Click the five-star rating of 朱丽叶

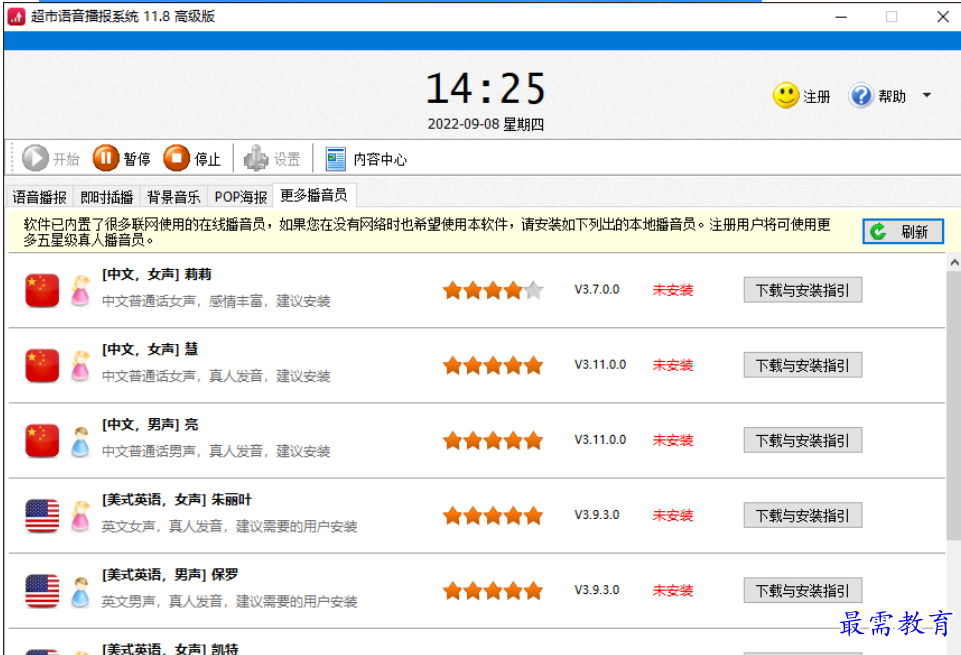493,515
